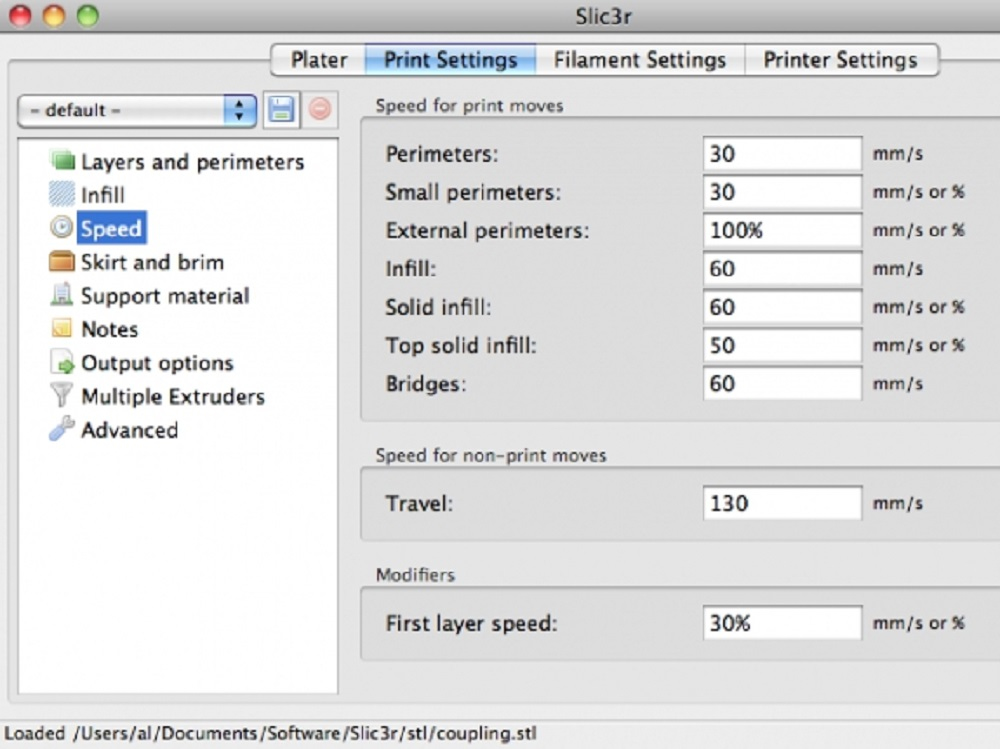Viewport: 1000px width, 749px height.
Task: Open the Filament Settings tab
Action: click(640, 60)
